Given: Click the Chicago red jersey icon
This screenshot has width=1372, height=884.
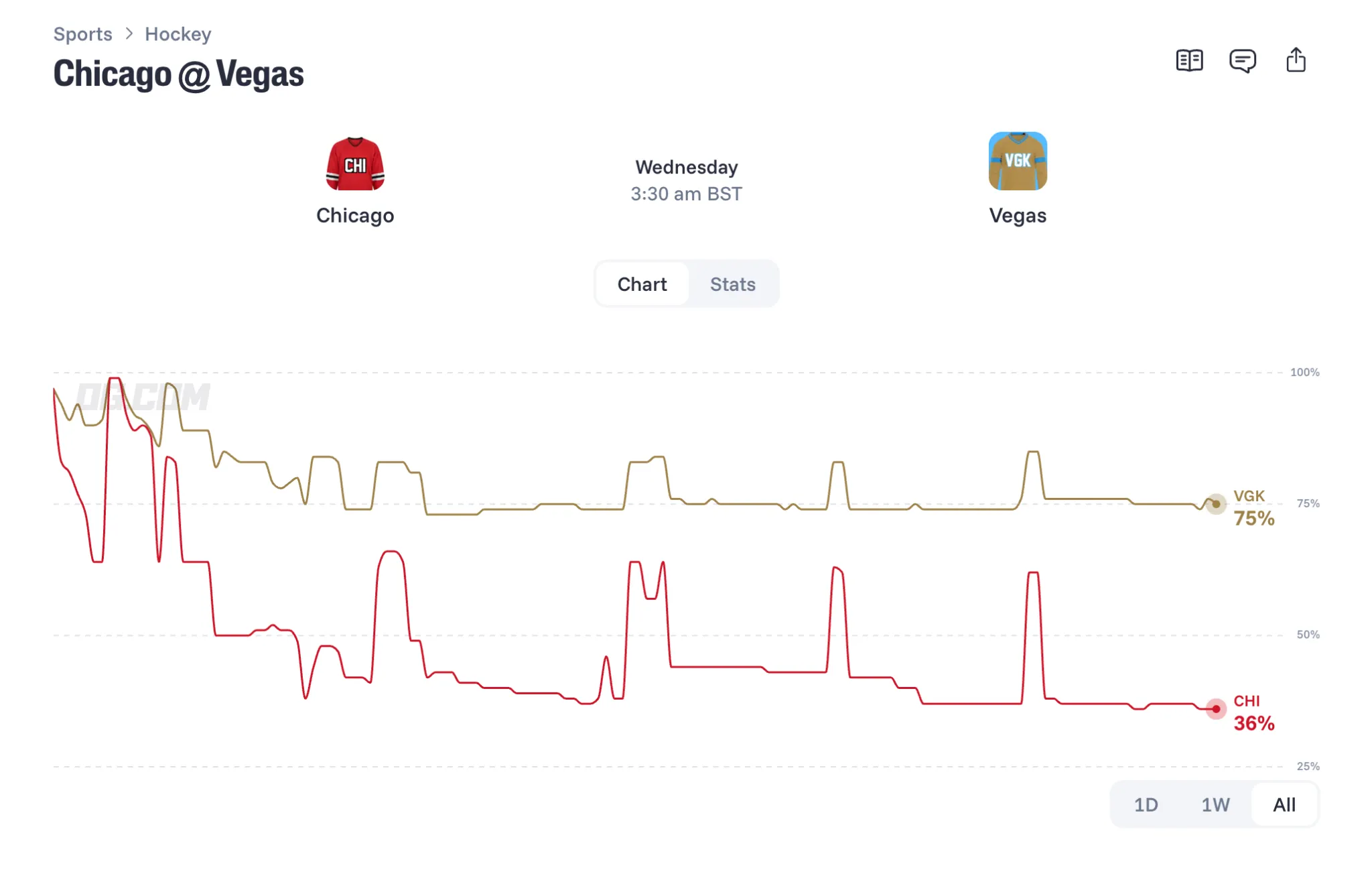Looking at the screenshot, I should click(x=355, y=164).
